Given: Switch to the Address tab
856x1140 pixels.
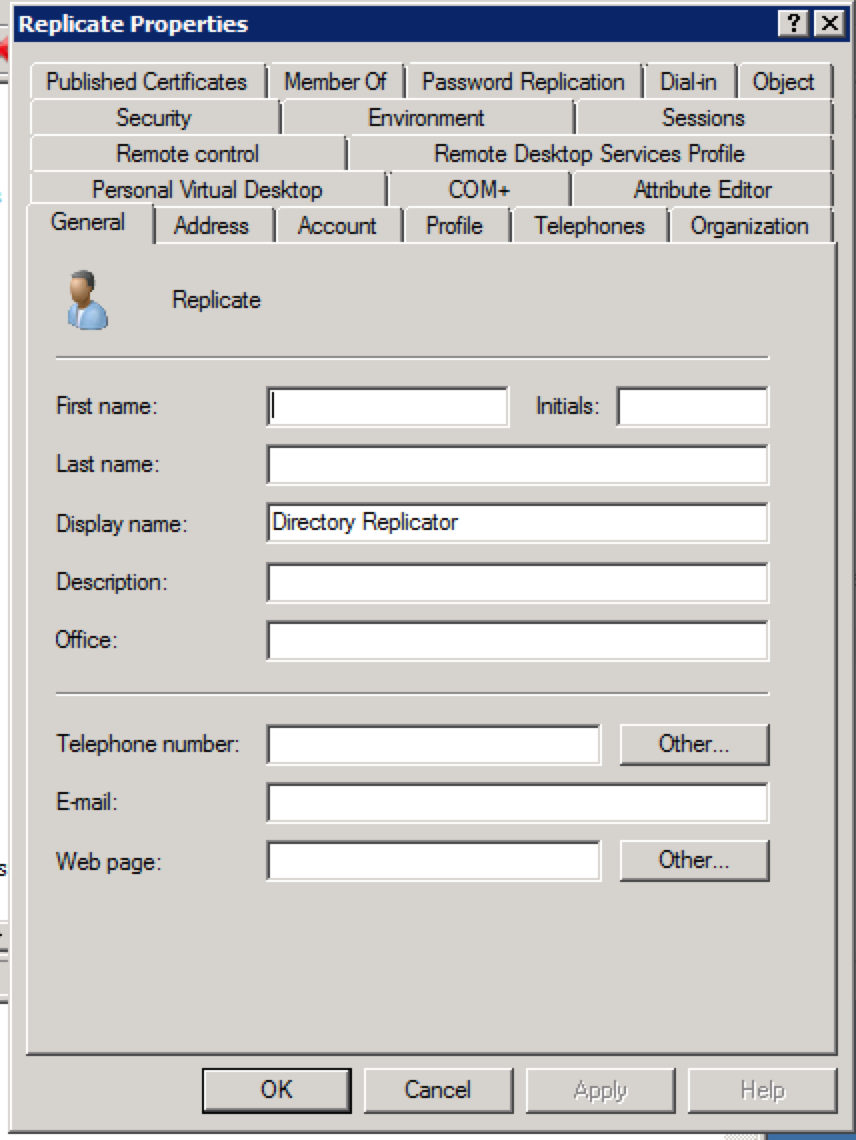Looking at the screenshot, I should click(x=210, y=226).
